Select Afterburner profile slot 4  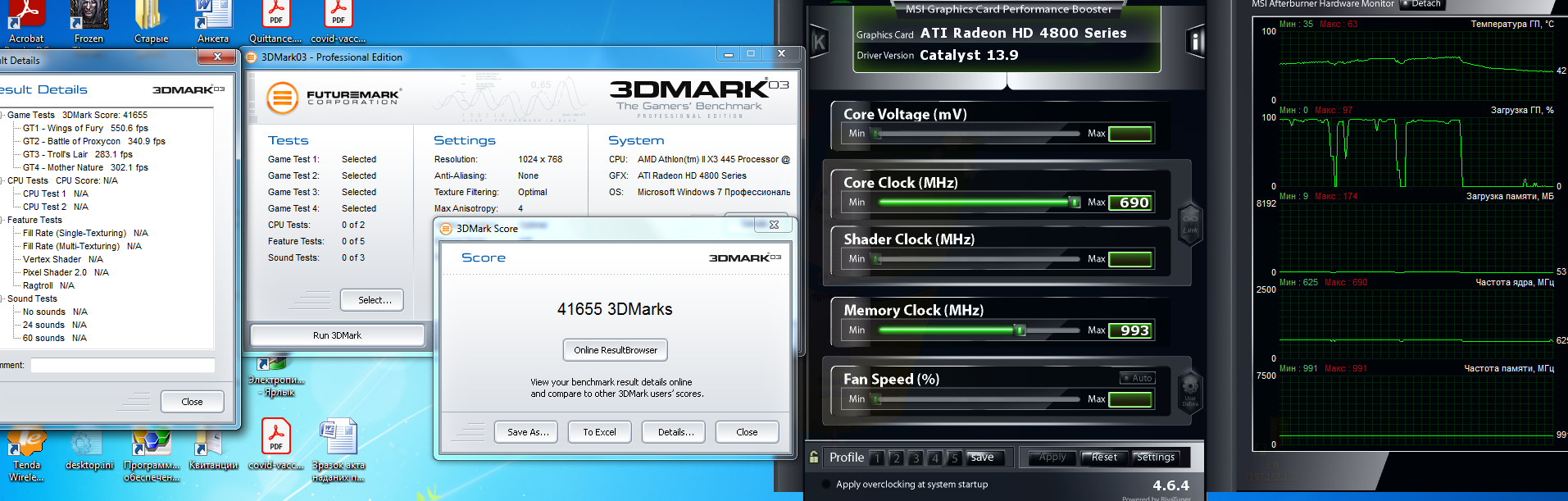(934, 458)
